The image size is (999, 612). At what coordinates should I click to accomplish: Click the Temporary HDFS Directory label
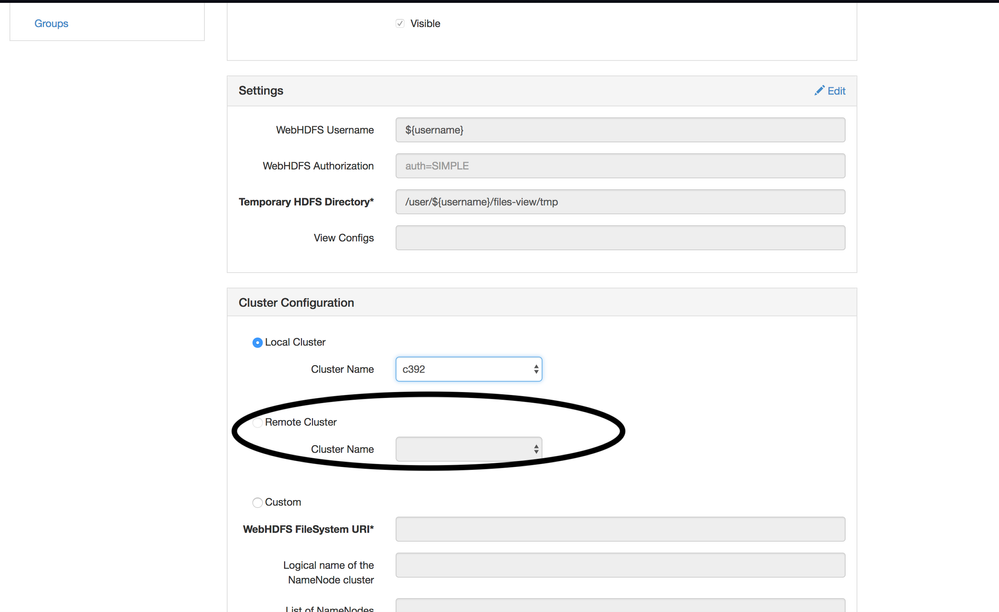pos(306,202)
